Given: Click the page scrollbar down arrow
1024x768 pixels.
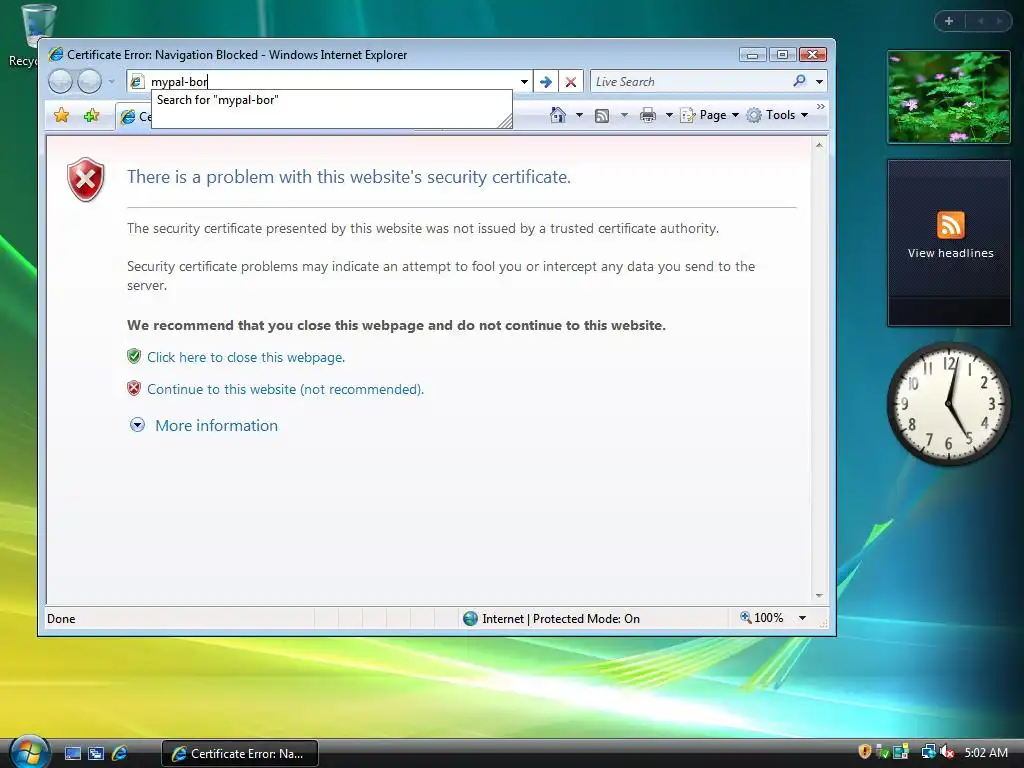Looking at the screenshot, I should (819, 595).
